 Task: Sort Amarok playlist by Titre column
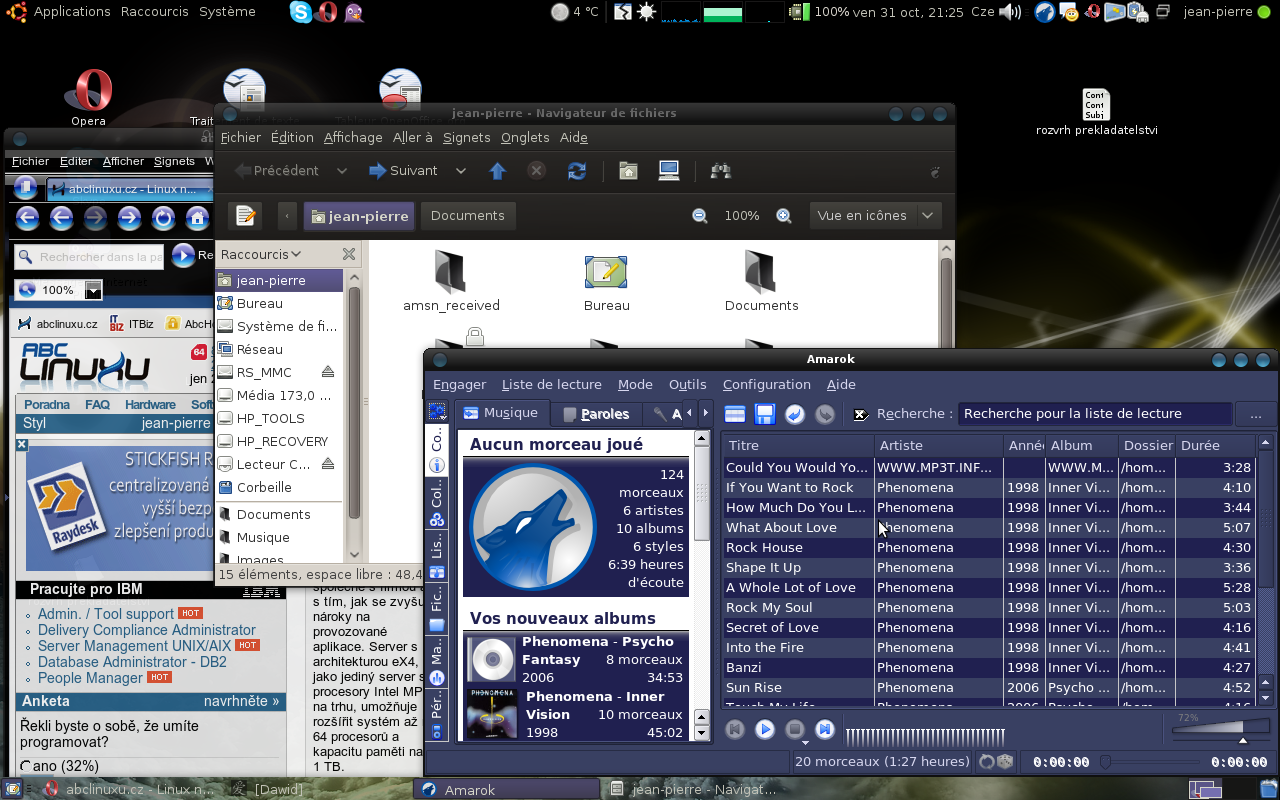click(x=798, y=445)
